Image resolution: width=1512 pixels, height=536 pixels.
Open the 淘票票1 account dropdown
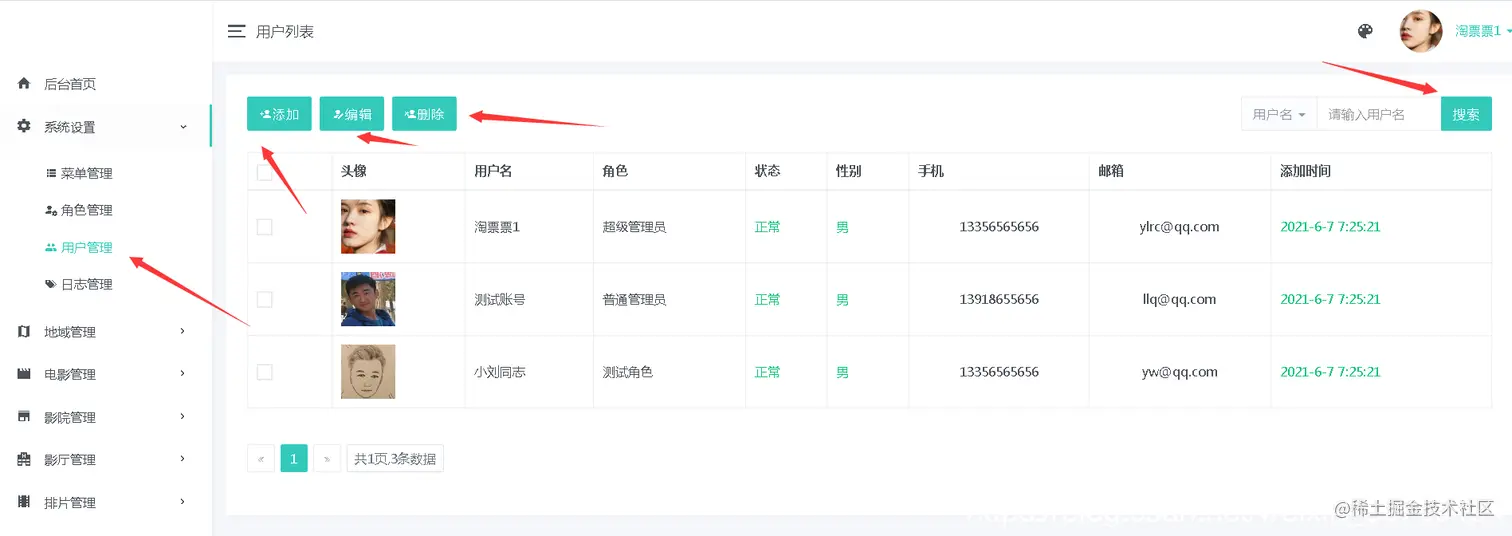tap(1481, 31)
